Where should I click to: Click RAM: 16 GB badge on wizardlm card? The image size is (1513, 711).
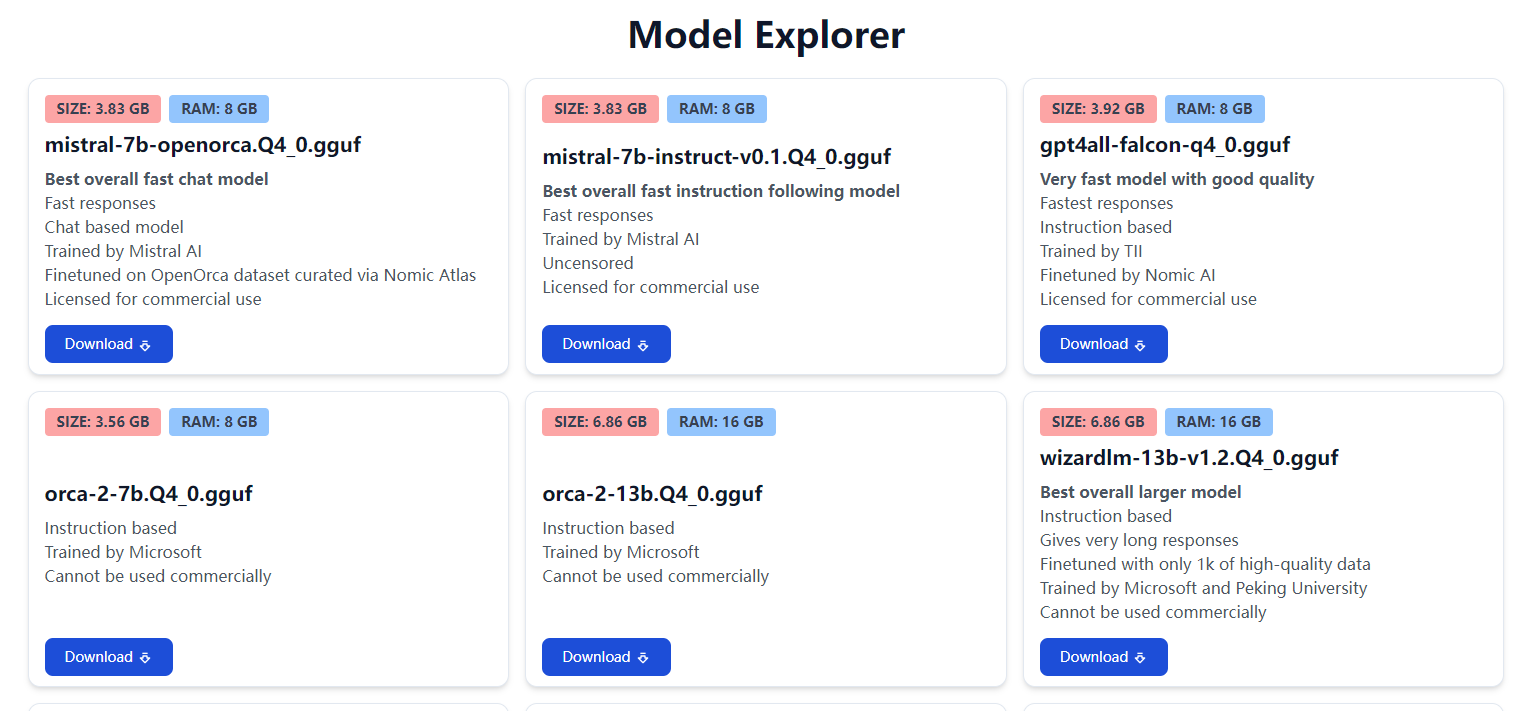click(x=1218, y=422)
